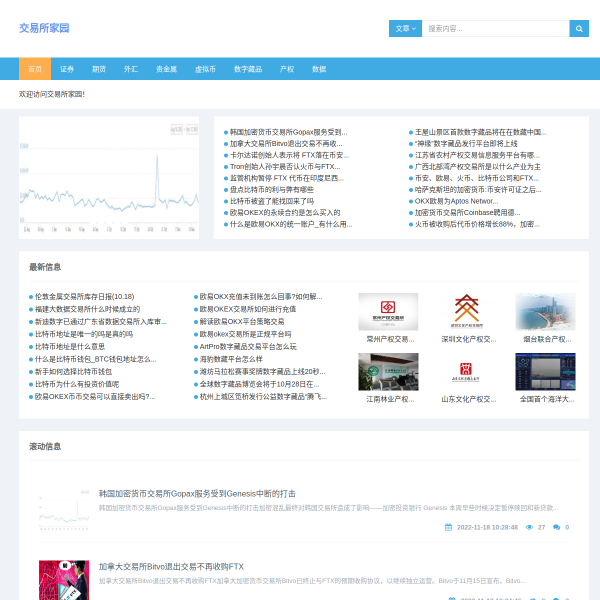Open the 外汇 navigation menu item
This screenshot has height=600, width=600.
131,69
